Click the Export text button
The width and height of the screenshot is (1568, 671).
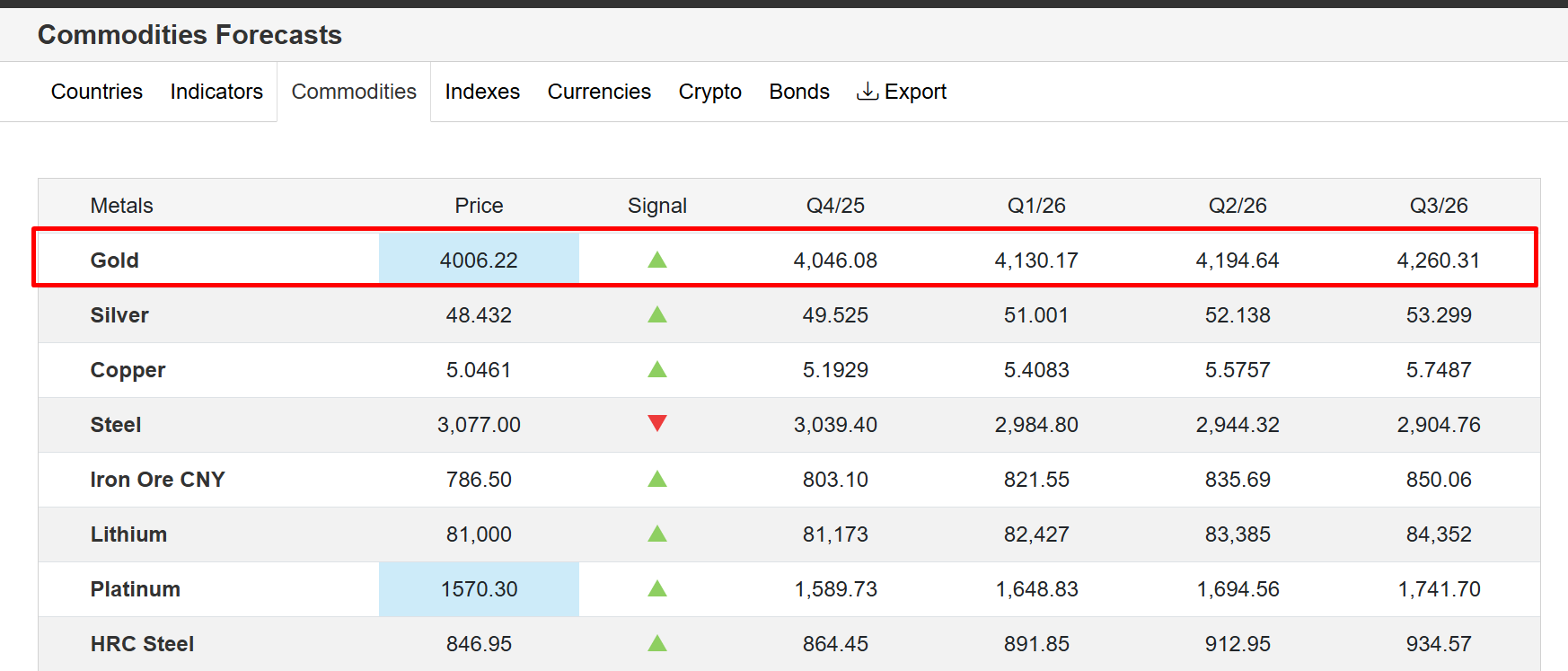(x=915, y=92)
